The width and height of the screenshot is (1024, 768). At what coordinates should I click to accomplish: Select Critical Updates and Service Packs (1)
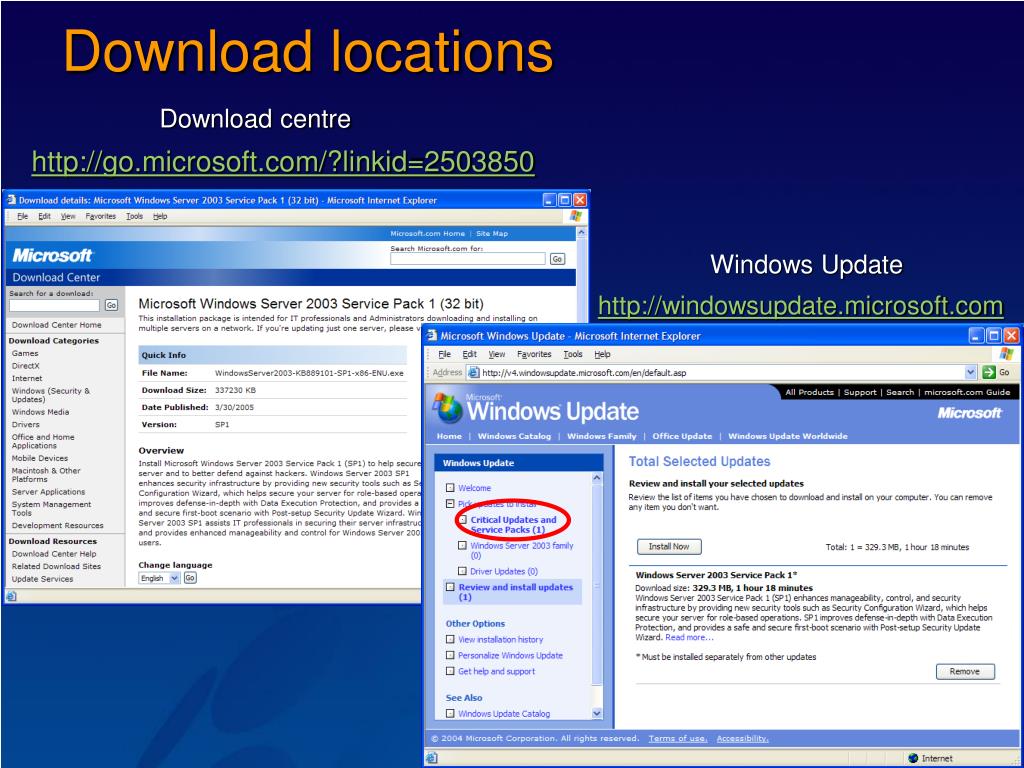pyautogui.click(x=513, y=524)
